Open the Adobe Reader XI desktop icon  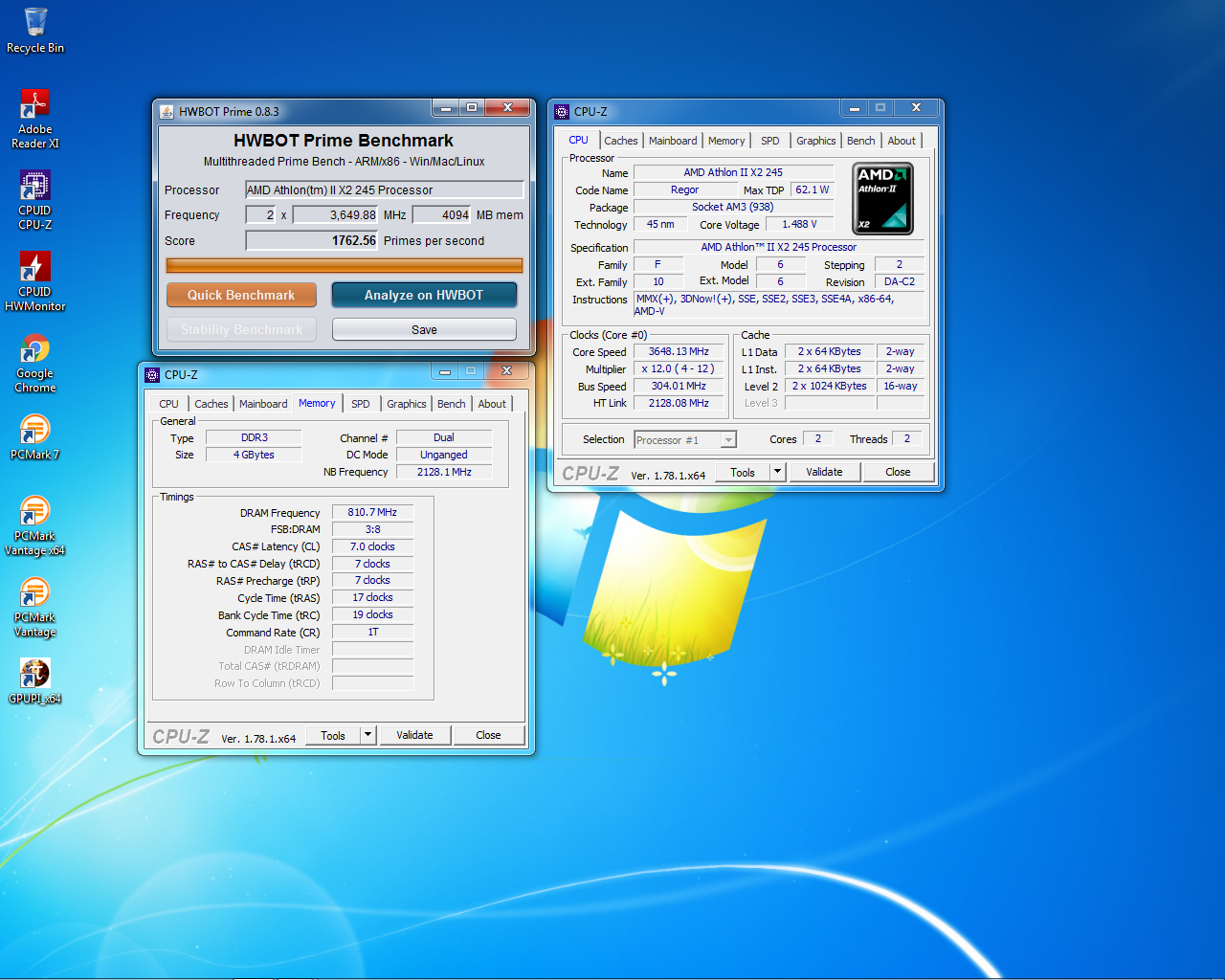pos(35,119)
